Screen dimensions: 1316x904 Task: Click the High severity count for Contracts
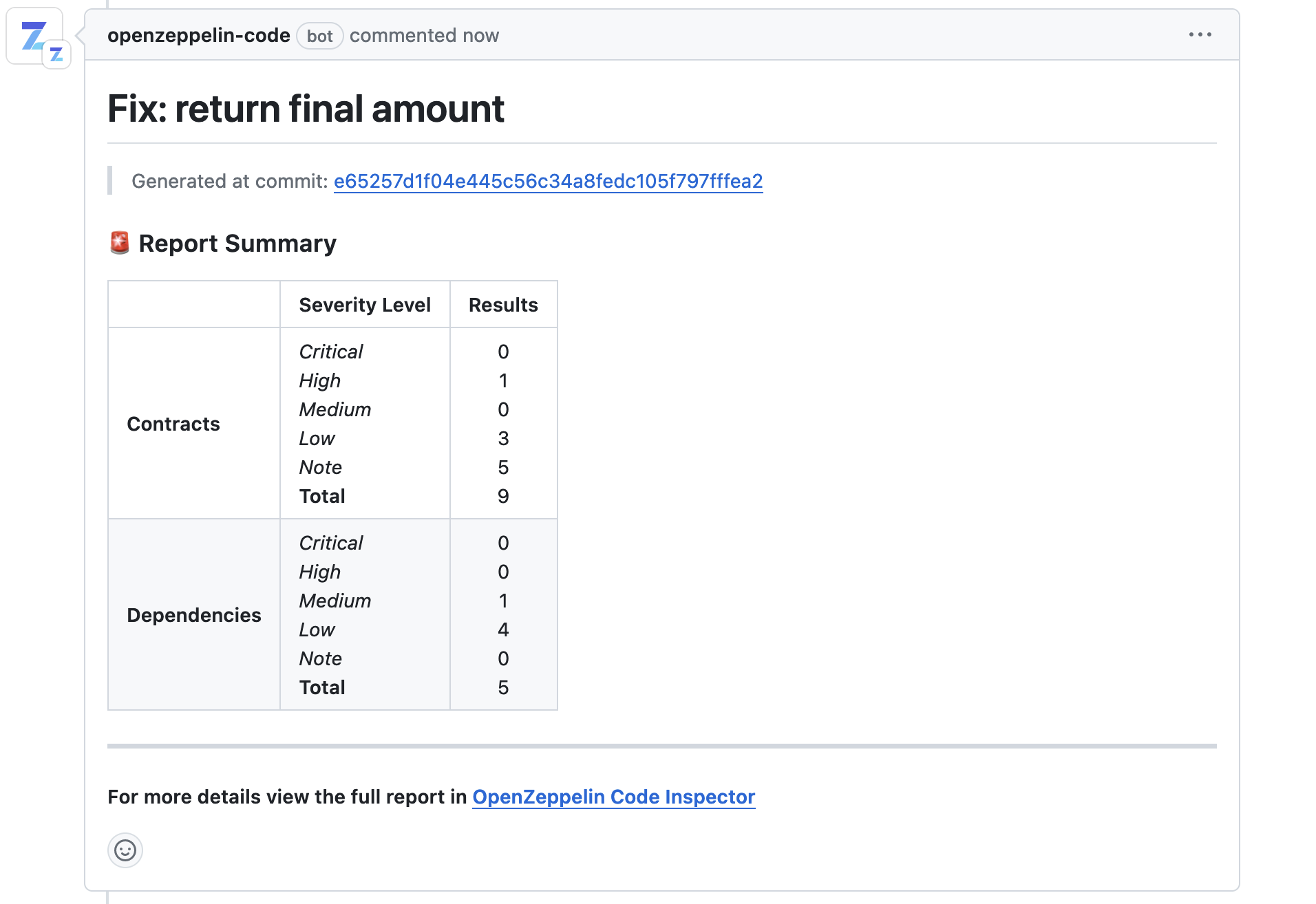tap(503, 380)
